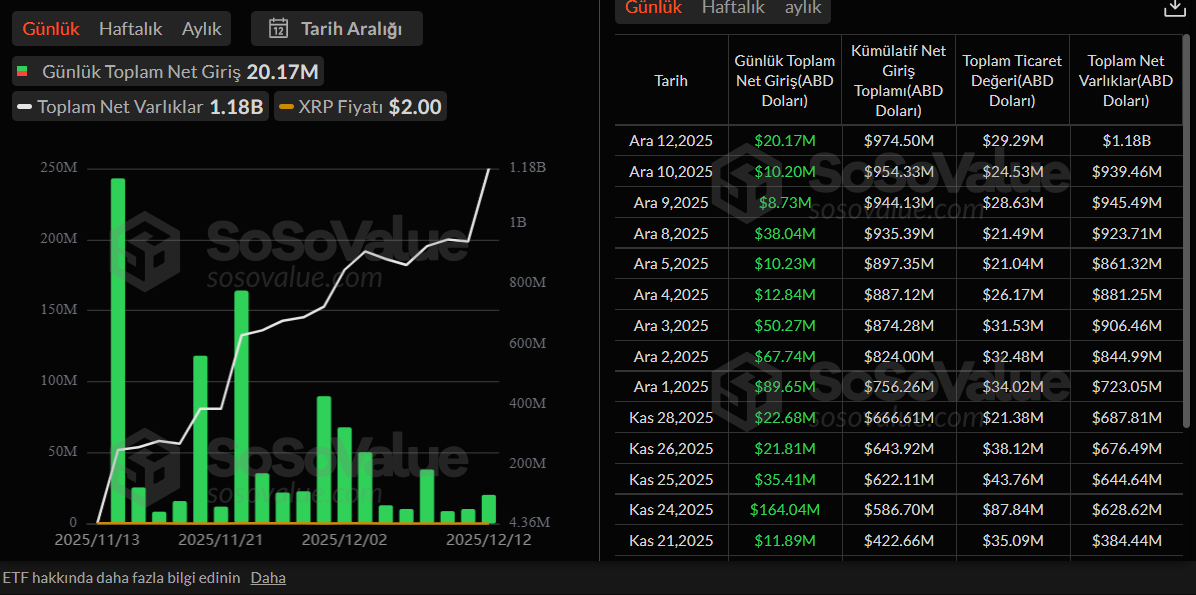Click the last green bar at 2025/12/12
Image resolution: width=1196 pixels, height=595 pixels.
(x=489, y=509)
